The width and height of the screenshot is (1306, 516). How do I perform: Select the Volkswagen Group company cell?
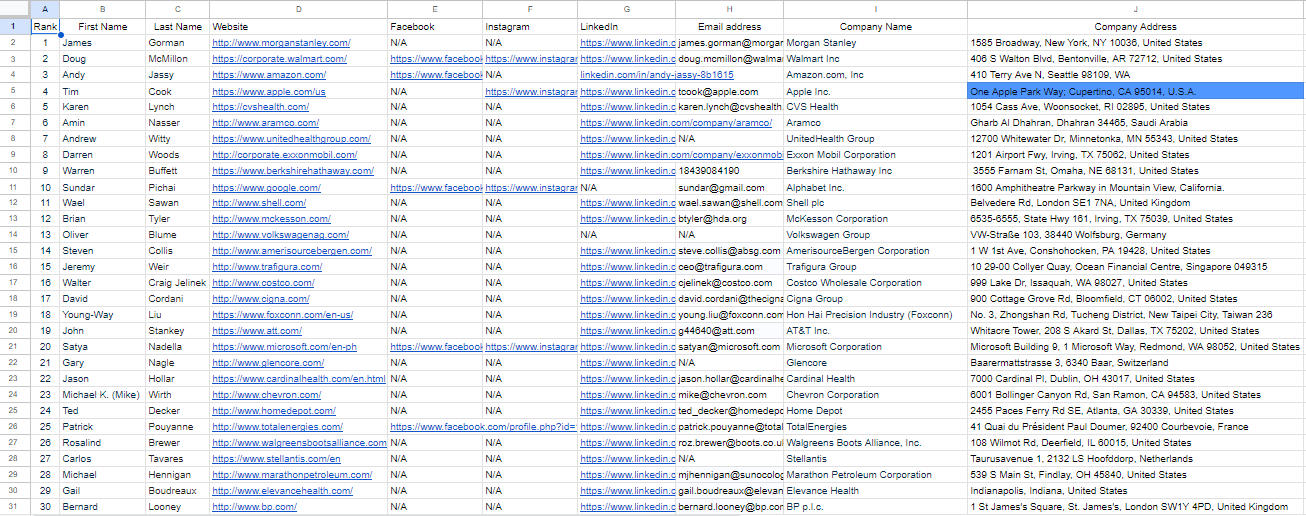click(x=876, y=235)
